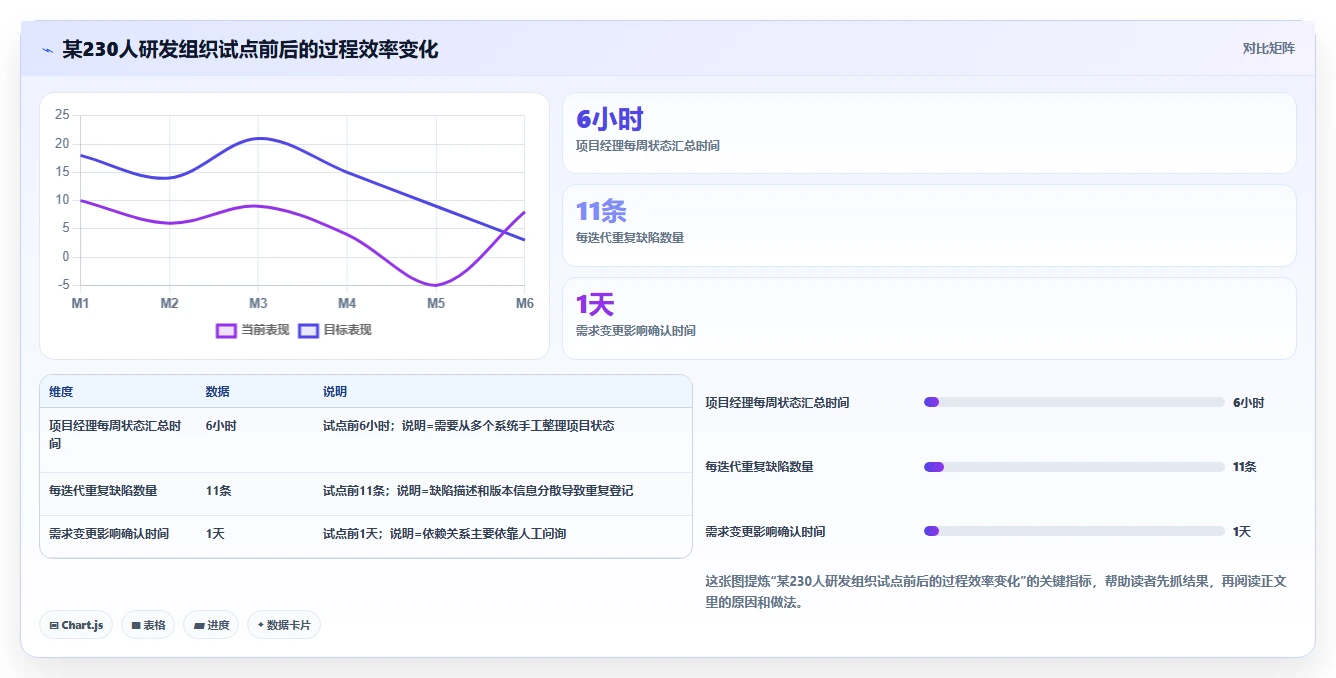Select the 11条 metric card value

601,211
